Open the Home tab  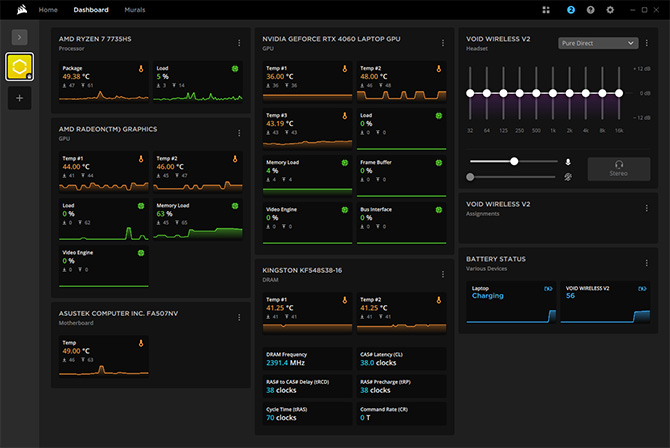[x=48, y=10]
